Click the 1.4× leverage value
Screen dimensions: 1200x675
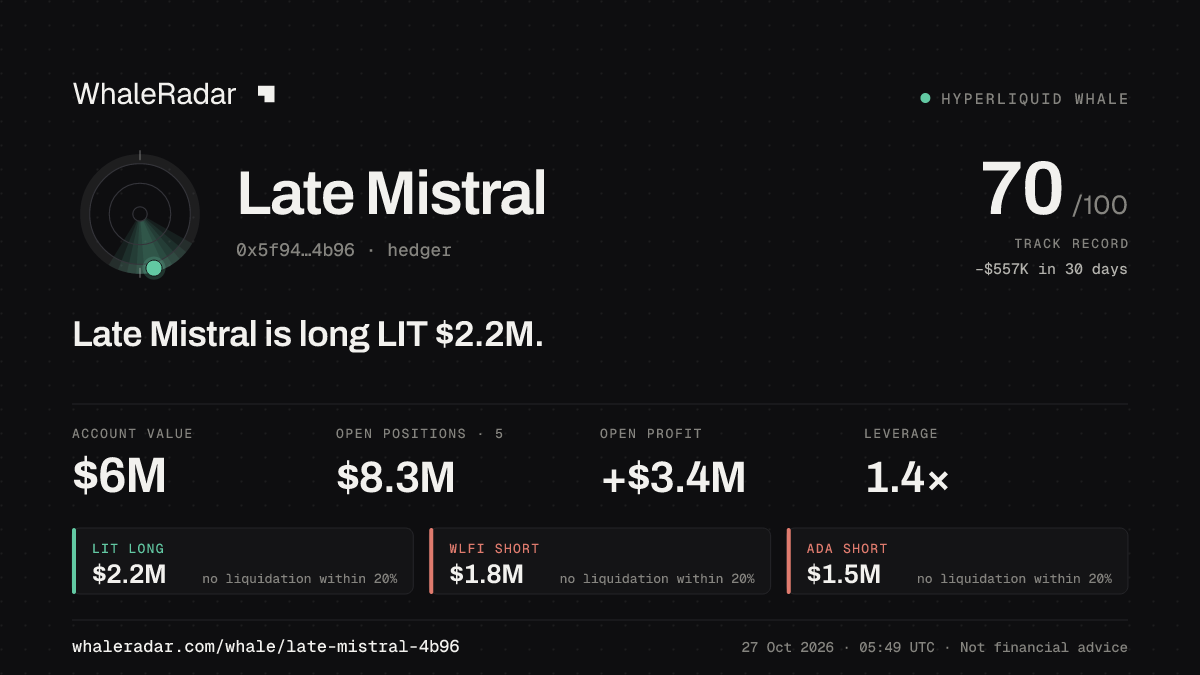(906, 477)
